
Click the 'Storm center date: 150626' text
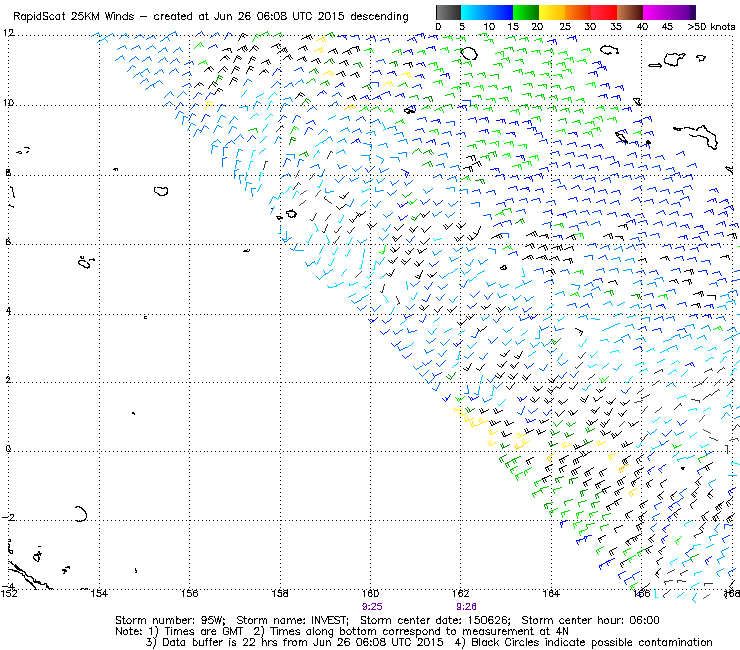(x=435, y=620)
